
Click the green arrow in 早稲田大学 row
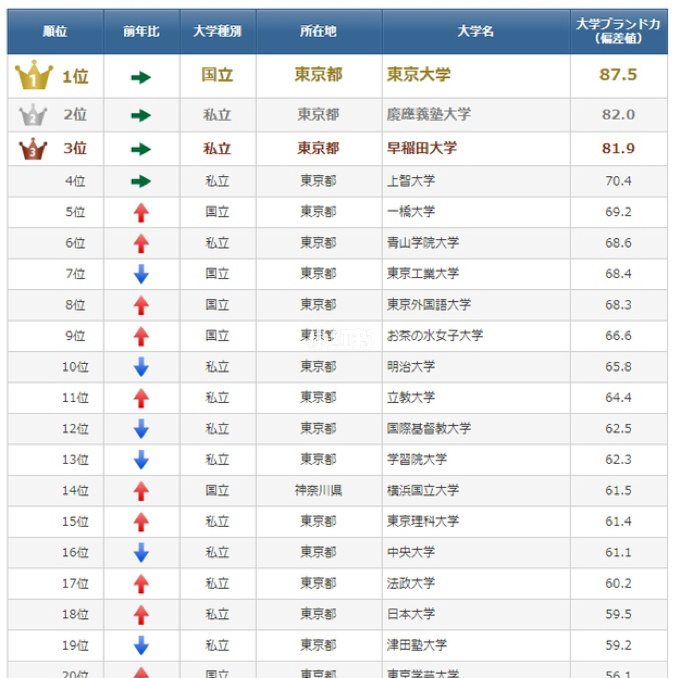[141, 149]
